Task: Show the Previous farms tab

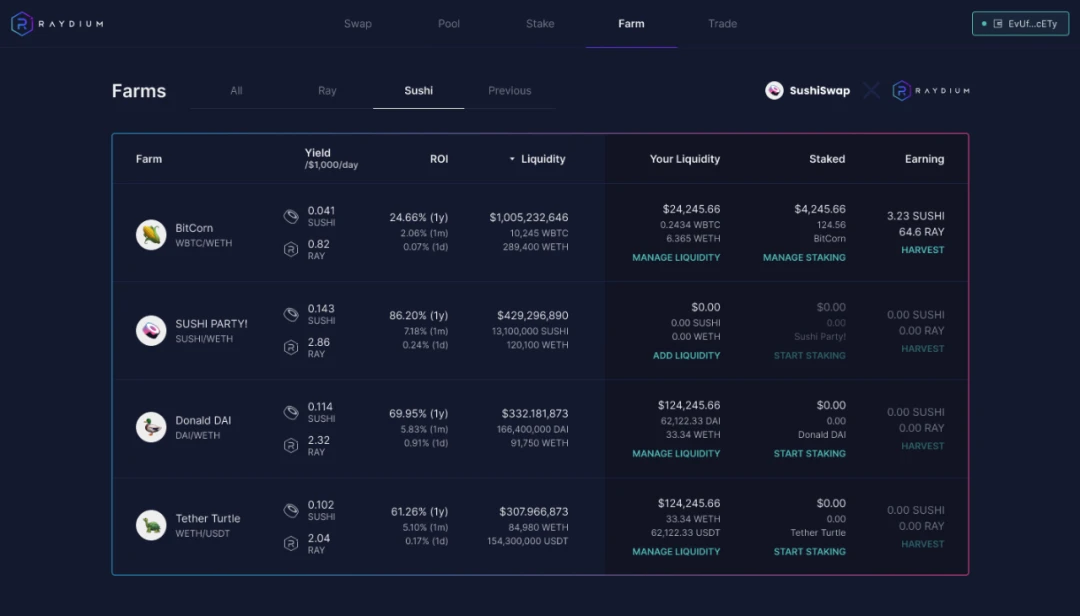Action: [x=510, y=90]
